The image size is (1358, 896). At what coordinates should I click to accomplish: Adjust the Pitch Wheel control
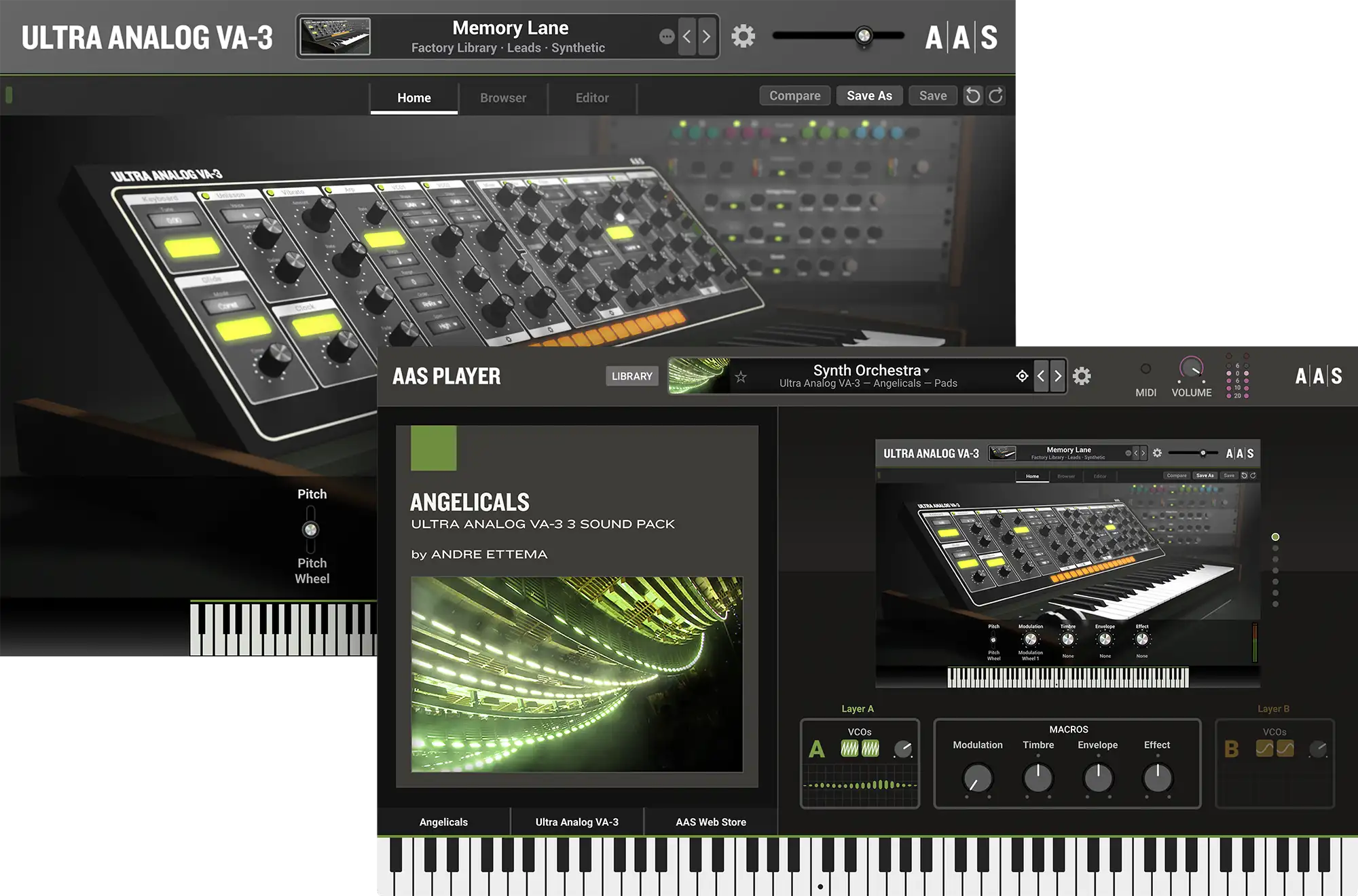[310, 529]
